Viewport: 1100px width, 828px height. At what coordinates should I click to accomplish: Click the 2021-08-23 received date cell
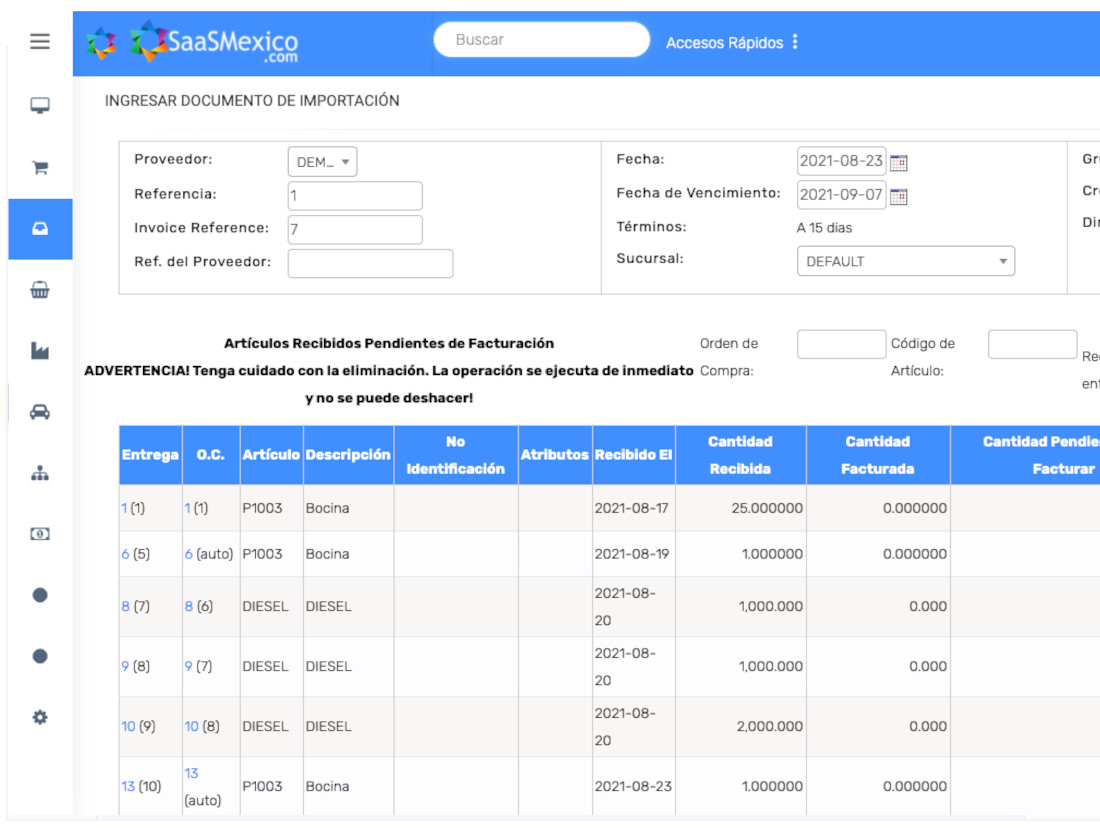[633, 786]
